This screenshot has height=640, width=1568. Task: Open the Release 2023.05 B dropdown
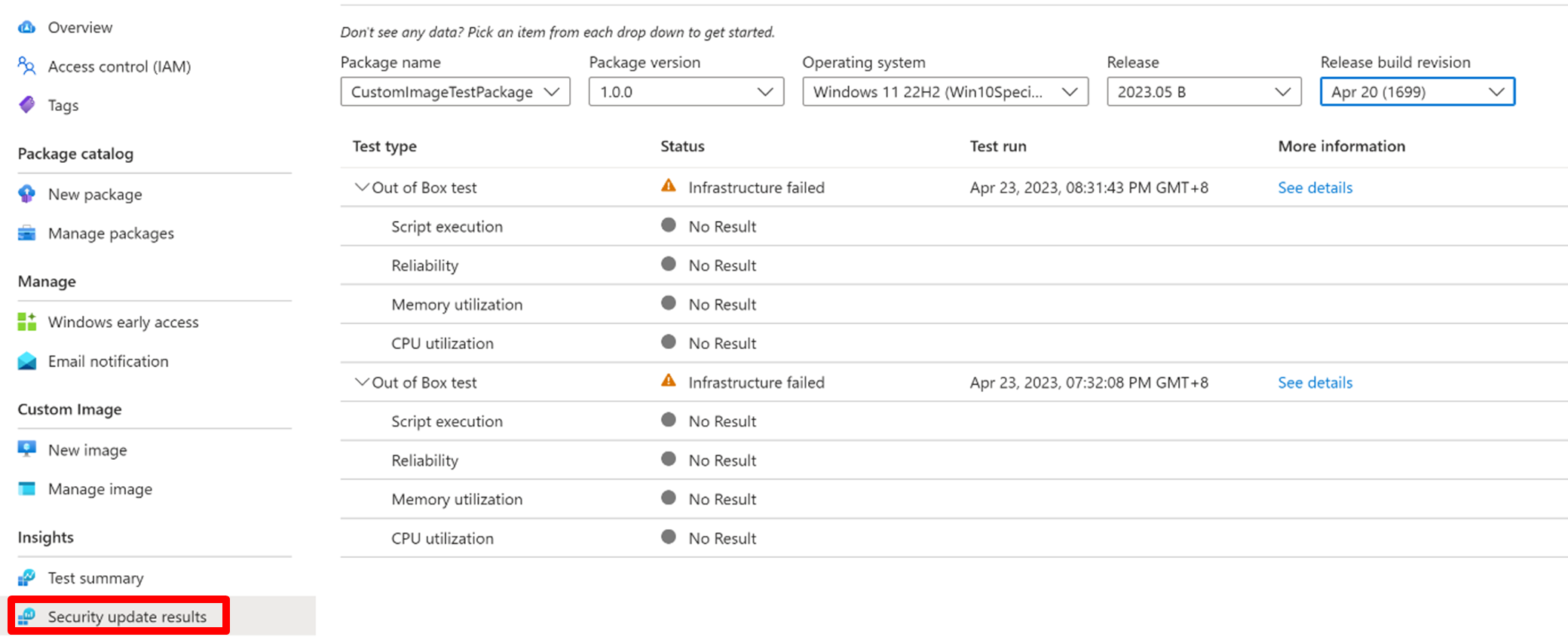point(1203,92)
